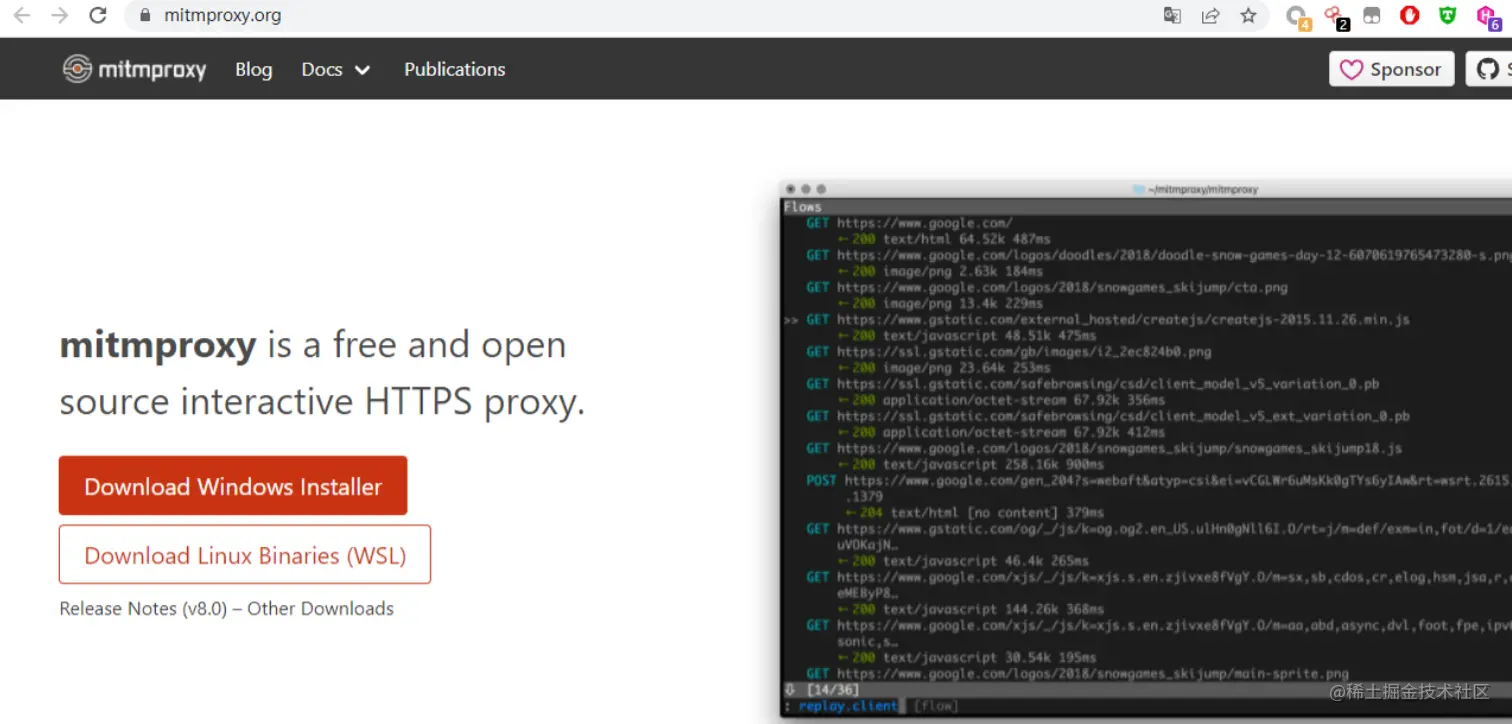Image resolution: width=1512 pixels, height=724 pixels.
Task: Open the Blog page
Action: click(253, 69)
